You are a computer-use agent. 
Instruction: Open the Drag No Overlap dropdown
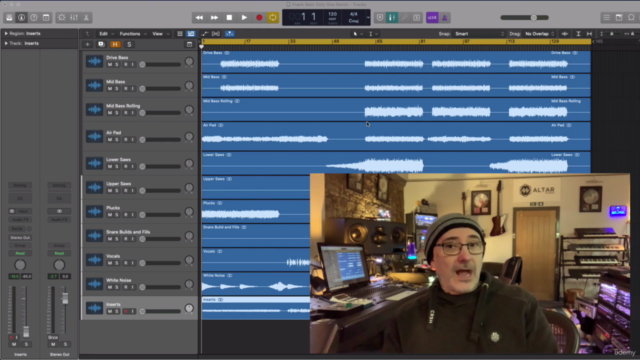(x=540, y=34)
